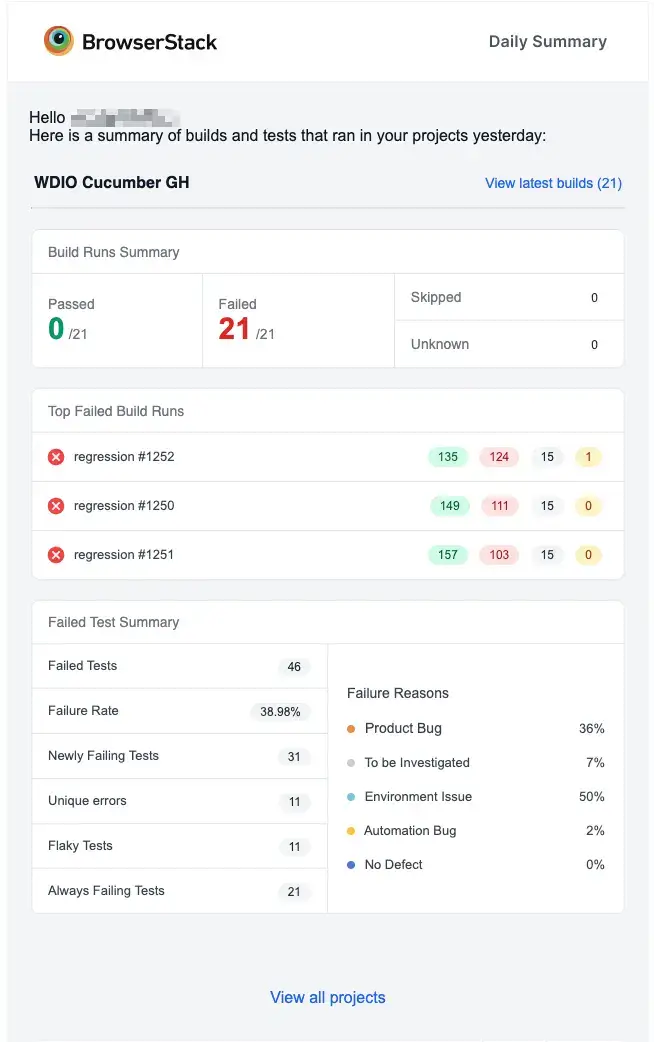Click the teal Environment Issue dot

tap(351, 797)
